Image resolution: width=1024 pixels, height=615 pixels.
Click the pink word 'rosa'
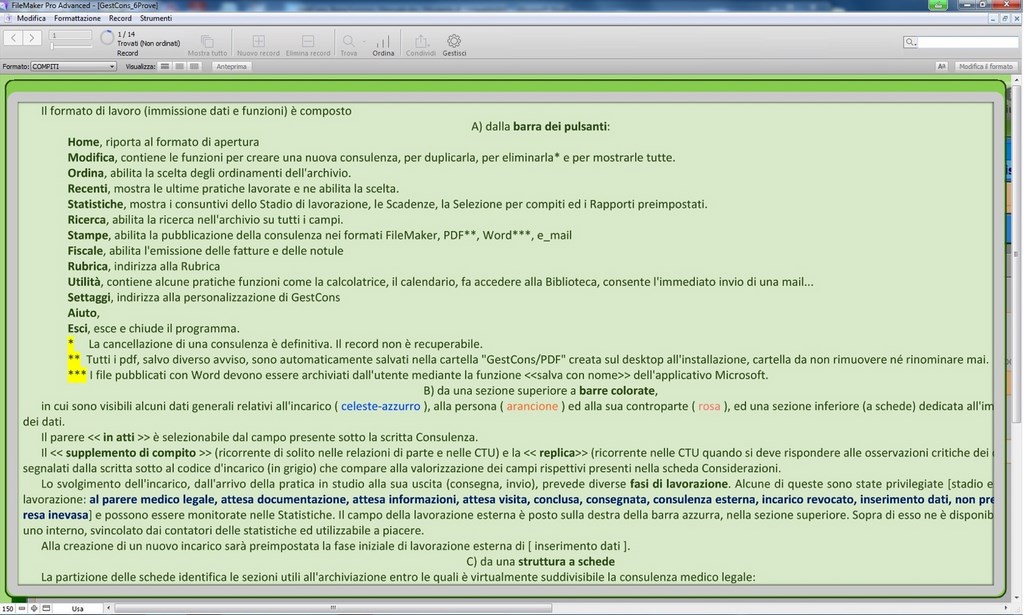709,406
